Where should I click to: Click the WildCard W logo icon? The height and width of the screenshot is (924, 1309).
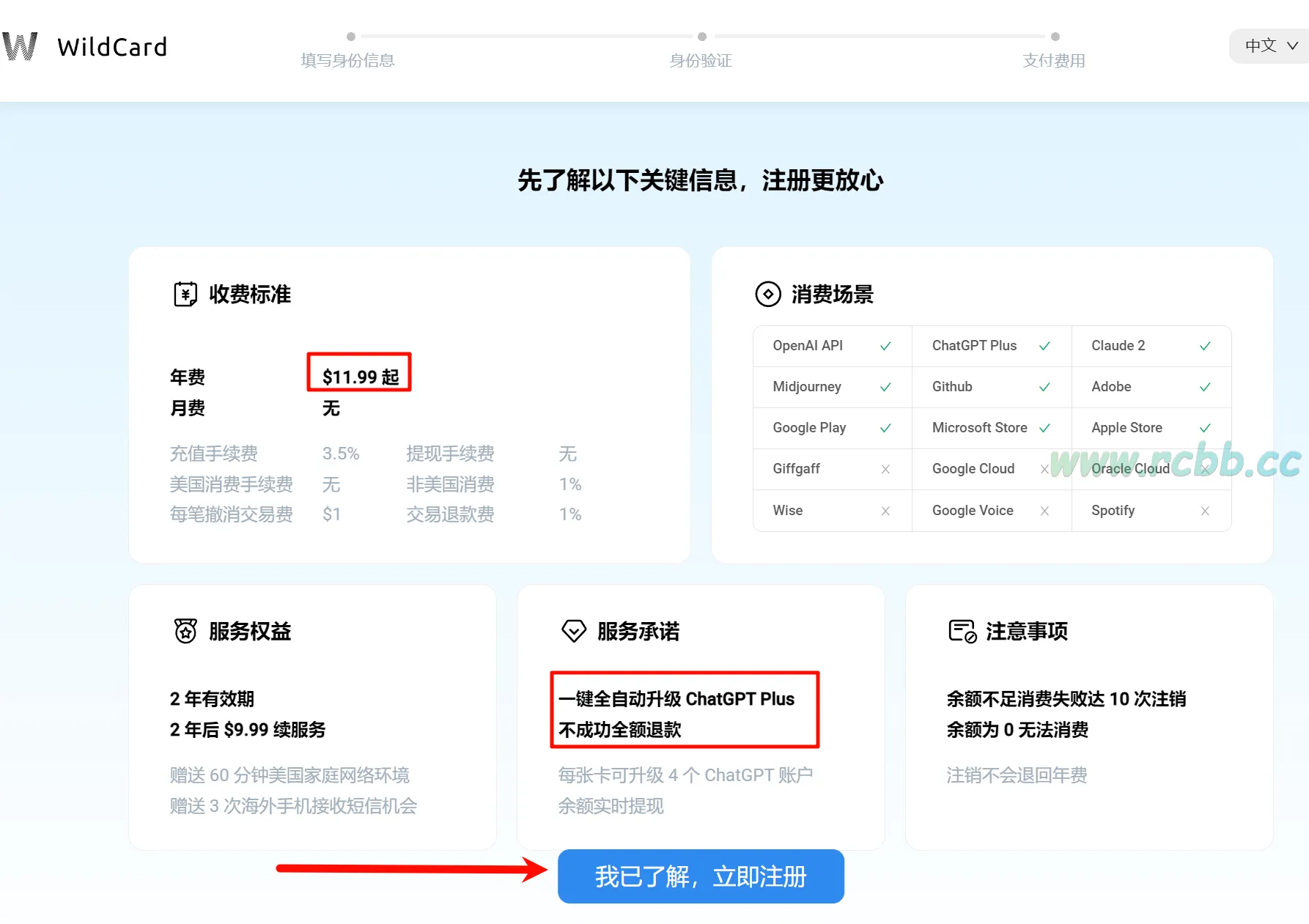click(x=20, y=46)
